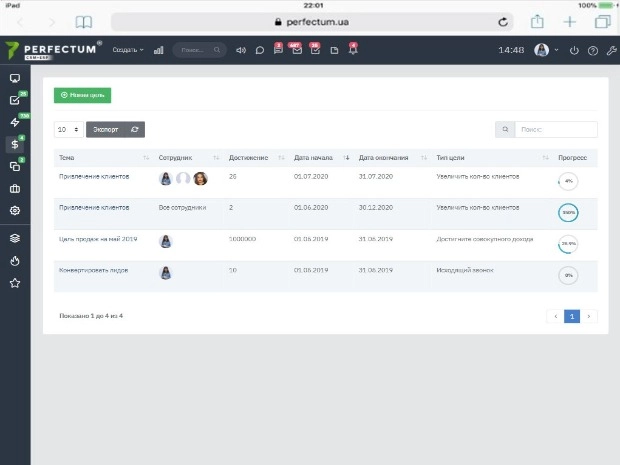The width and height of the screenshot is (620, 465).
Task: Open the statistics bar chart icon
Action: point(159,50)
